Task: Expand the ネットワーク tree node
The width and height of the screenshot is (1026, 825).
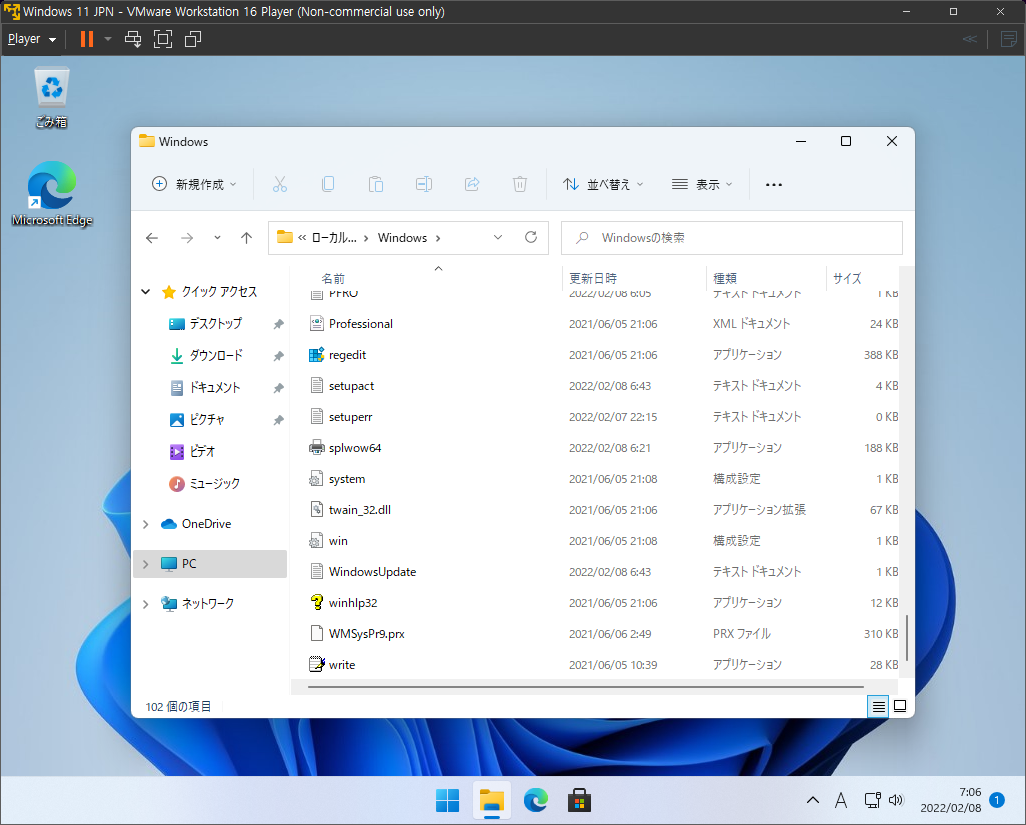Action: pyautogui.click(x=145, y=604)
